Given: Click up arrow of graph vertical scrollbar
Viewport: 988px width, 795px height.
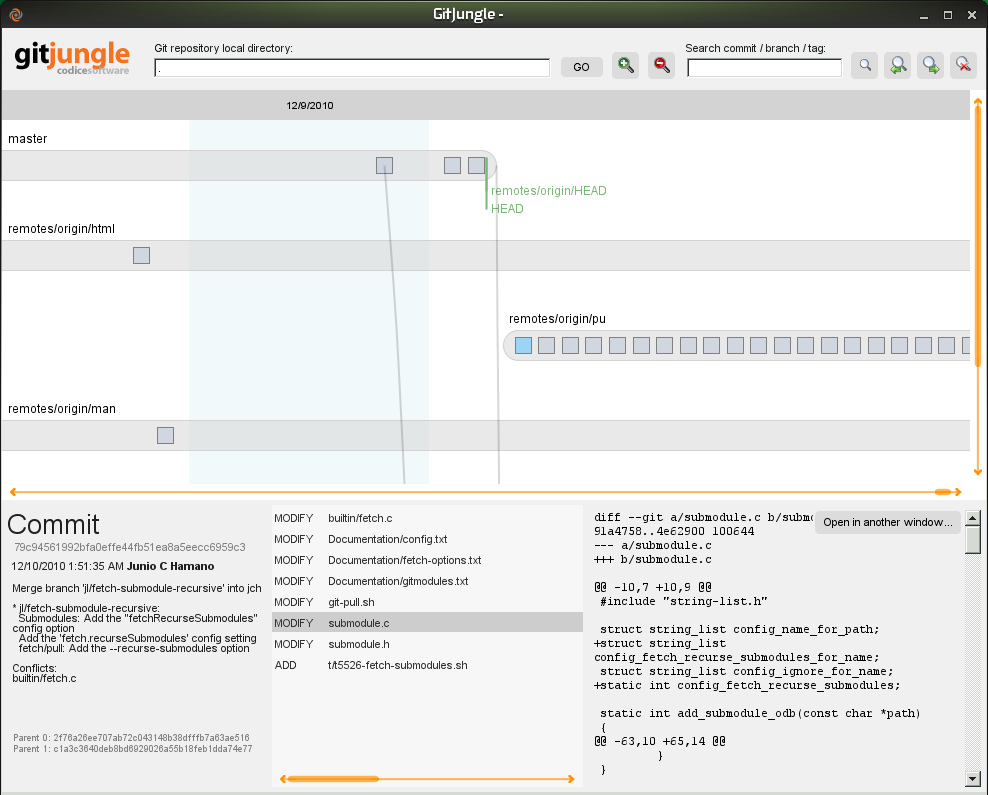Looking at the screenshot, I should (x=978, y=101).
